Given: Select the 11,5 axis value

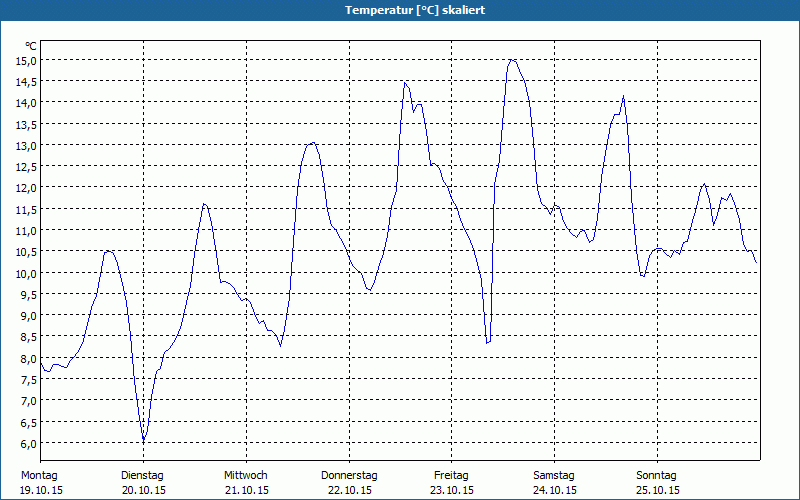Looking at the screenshot, I should click(x=27, y=209).
